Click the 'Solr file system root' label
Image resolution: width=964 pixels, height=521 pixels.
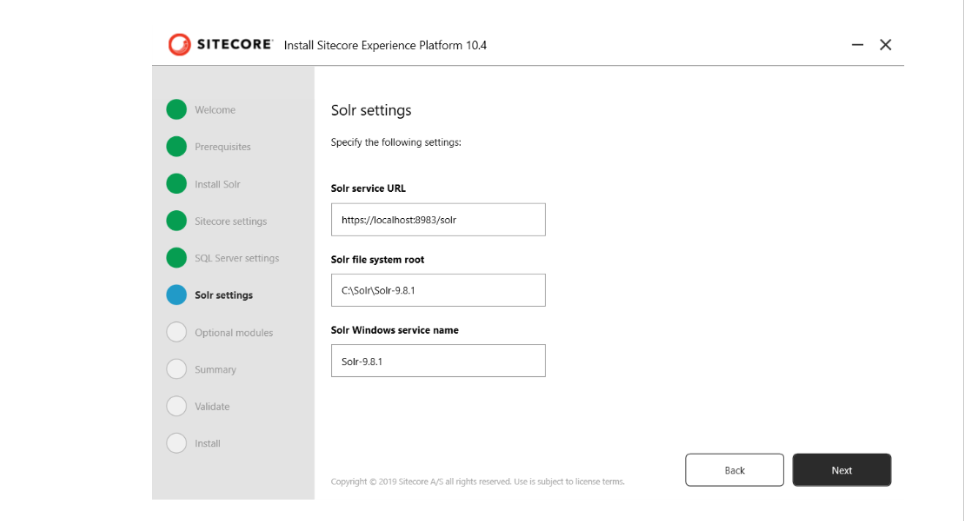[377, 260]
